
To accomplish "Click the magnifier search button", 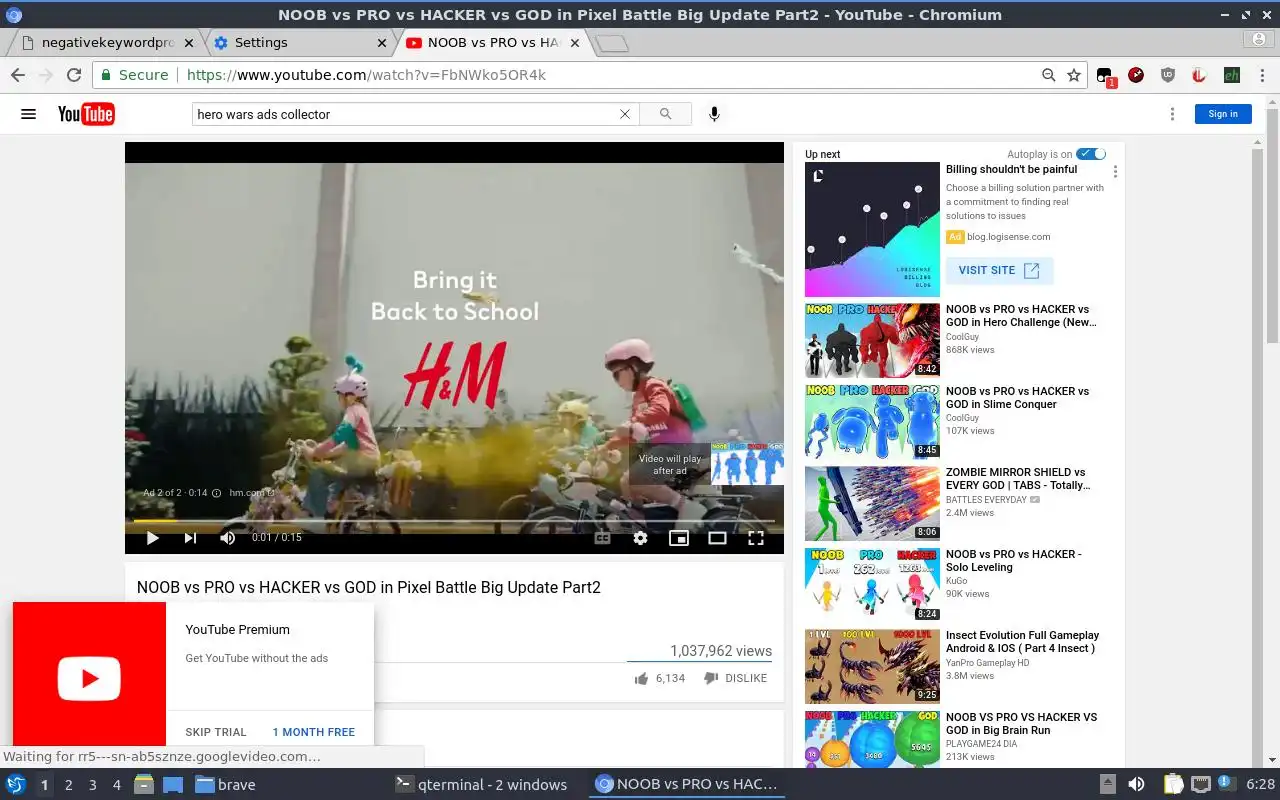I will pos(665,114).
